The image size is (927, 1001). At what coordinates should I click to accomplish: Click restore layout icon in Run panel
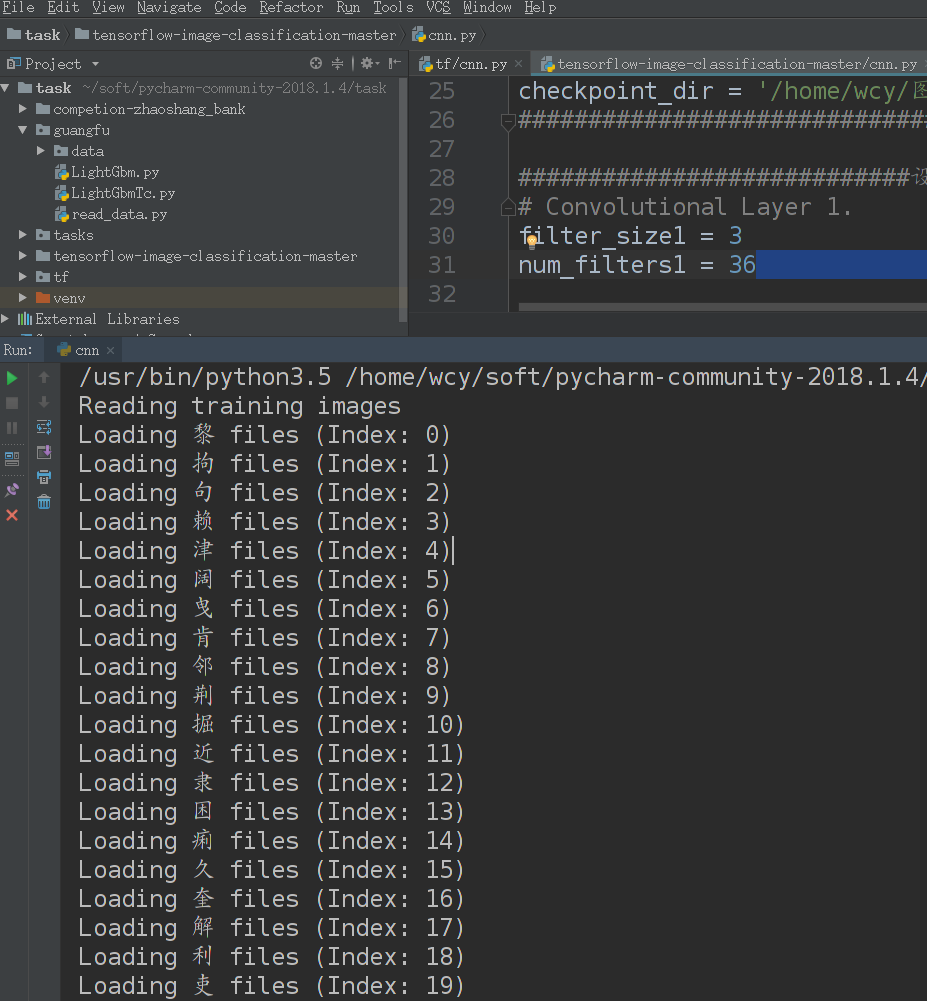point(12,458)
